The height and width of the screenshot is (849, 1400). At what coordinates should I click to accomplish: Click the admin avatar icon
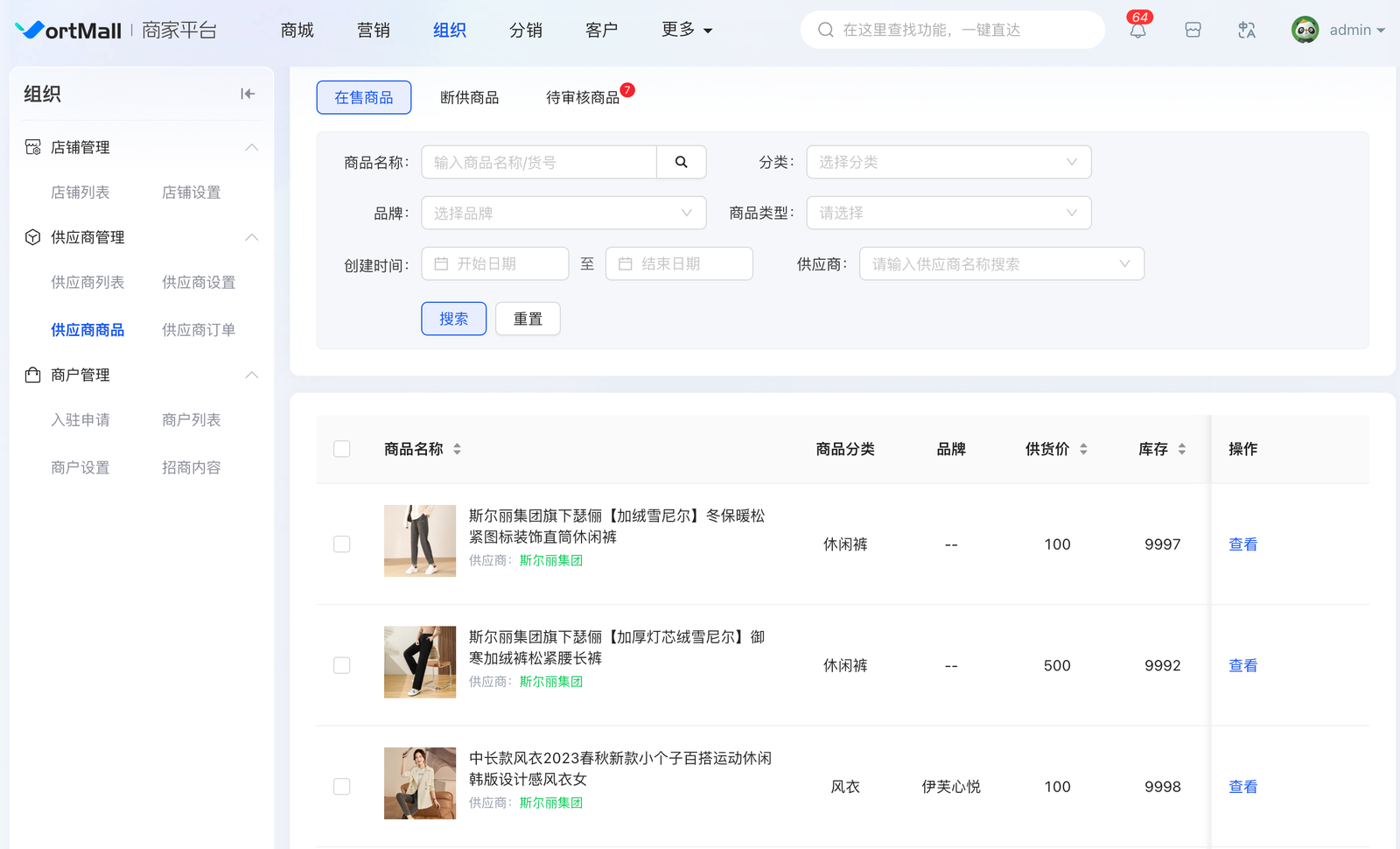[1305, 31]
